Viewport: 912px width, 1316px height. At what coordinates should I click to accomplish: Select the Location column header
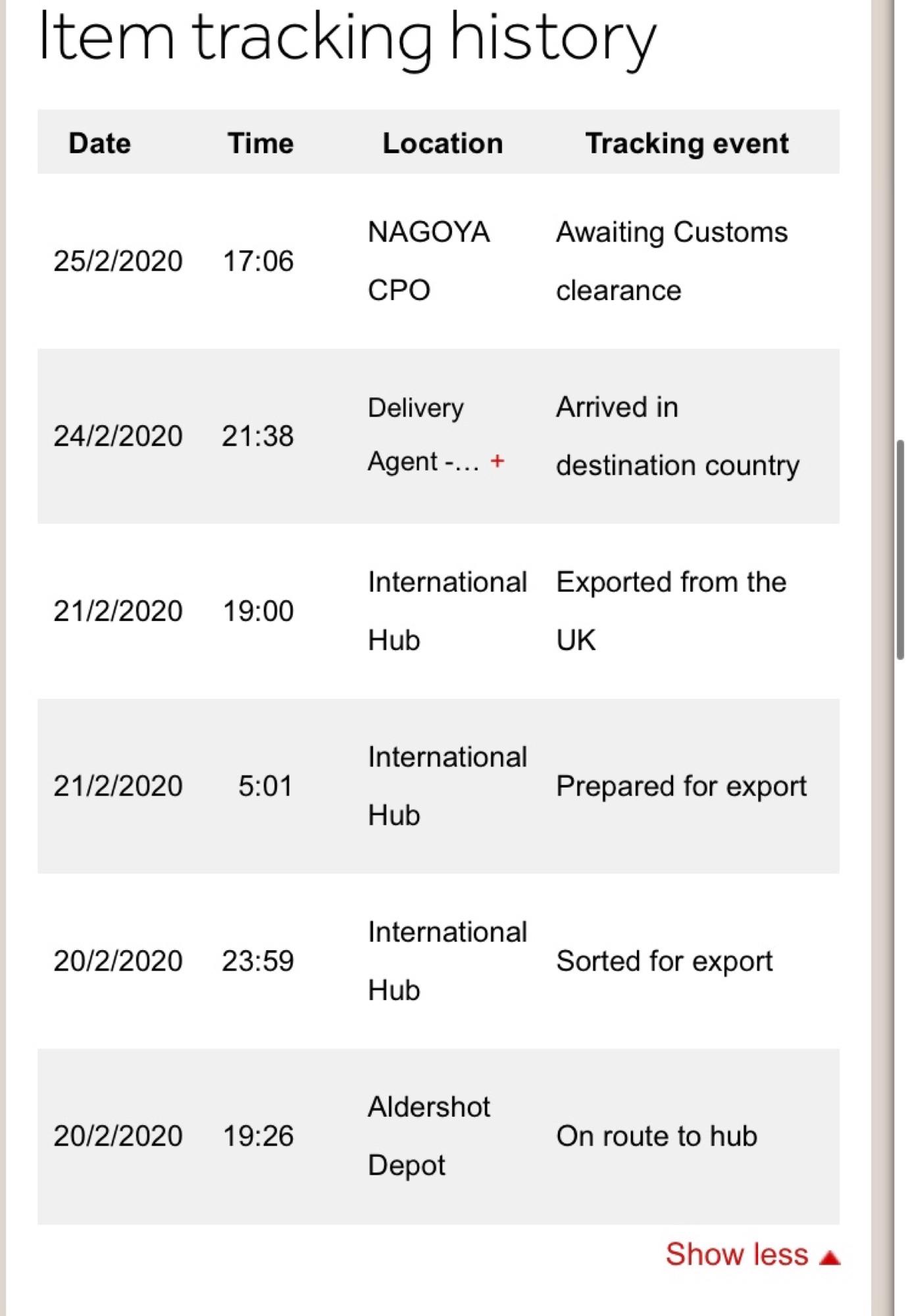443,143
